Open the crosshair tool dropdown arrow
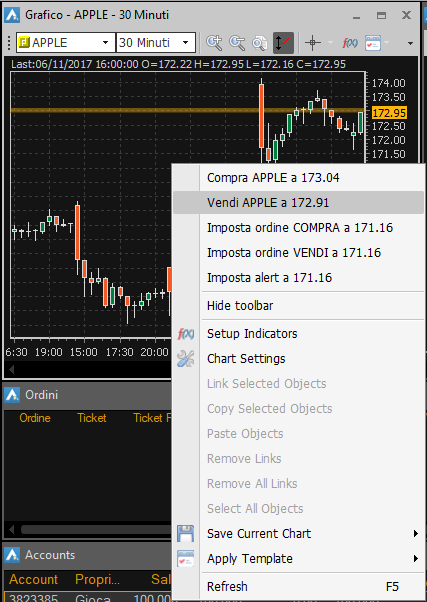The height and width of the screenshot is (602, 427). coord(330,43)
